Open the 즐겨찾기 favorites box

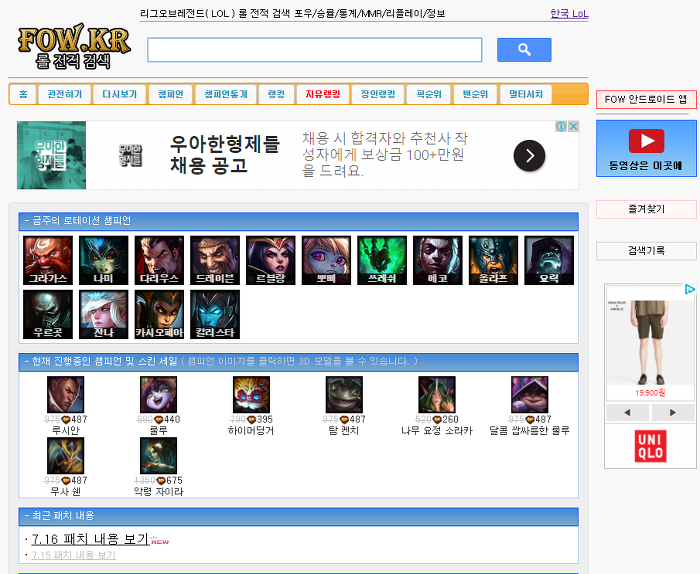pyautogui.click(x=646, y=209)
